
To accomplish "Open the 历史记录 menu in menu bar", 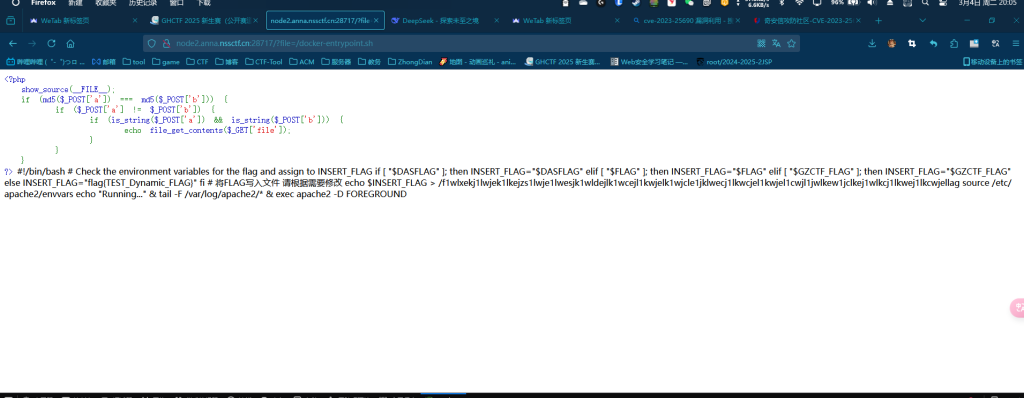I will pyautogui.click(x=143, y=3).
